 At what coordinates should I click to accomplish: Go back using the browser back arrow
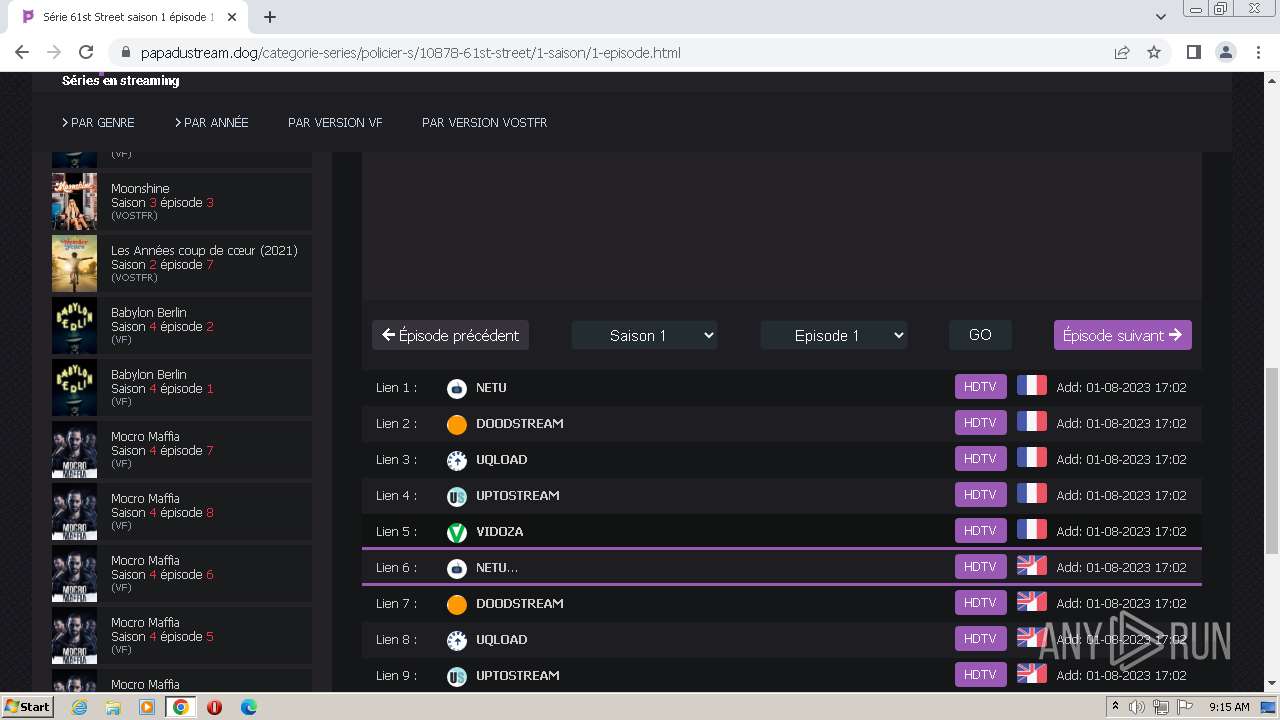tap(22, 52)
